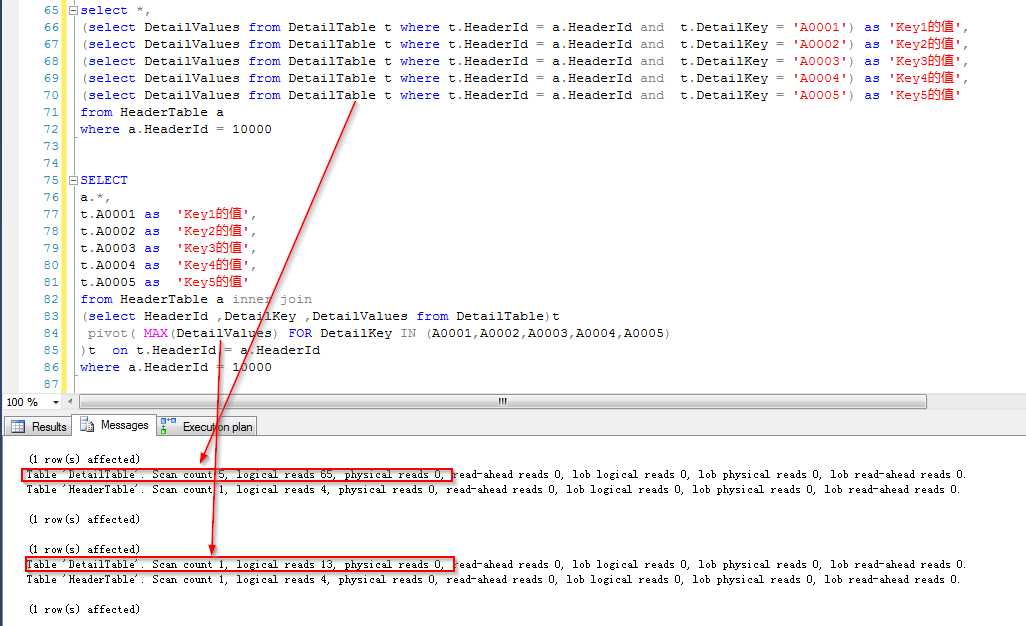Image resolution: width=1026 pixels, height=626 pixels.
Task: Click 'where a.HeaderId' on line 86
Action: (x=144, y=368)
